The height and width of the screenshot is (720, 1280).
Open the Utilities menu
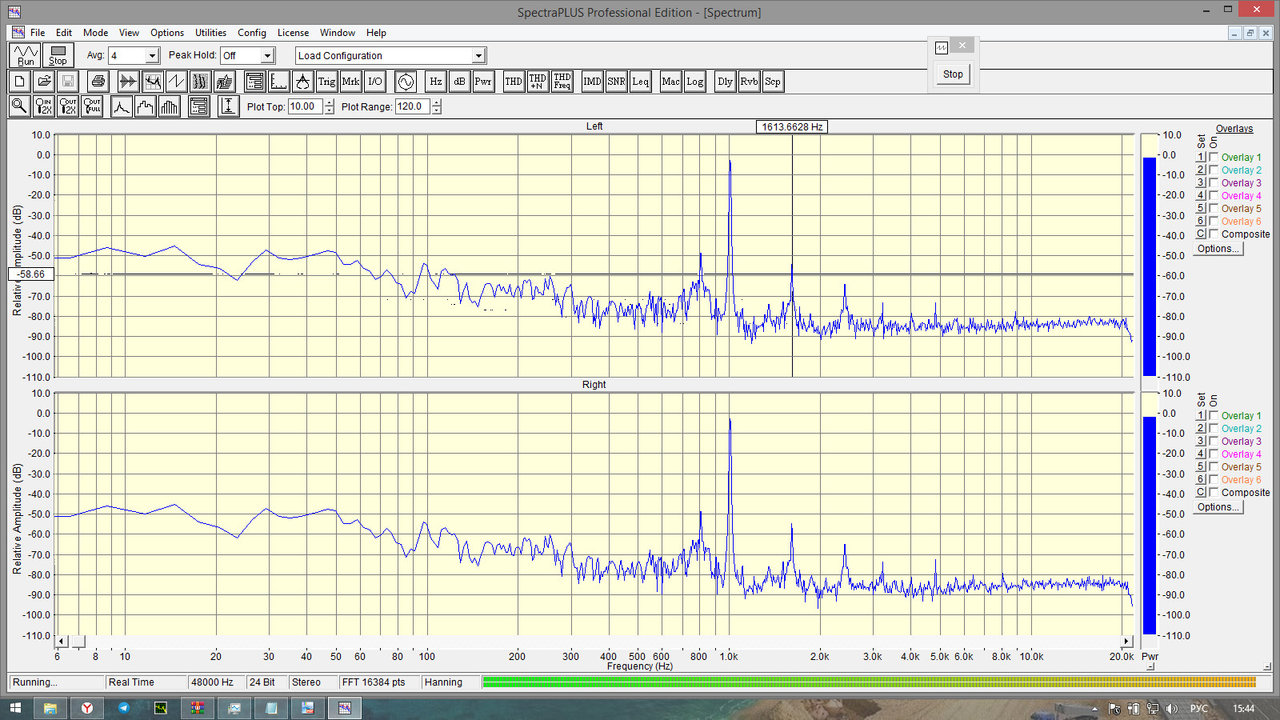[211, 33]
